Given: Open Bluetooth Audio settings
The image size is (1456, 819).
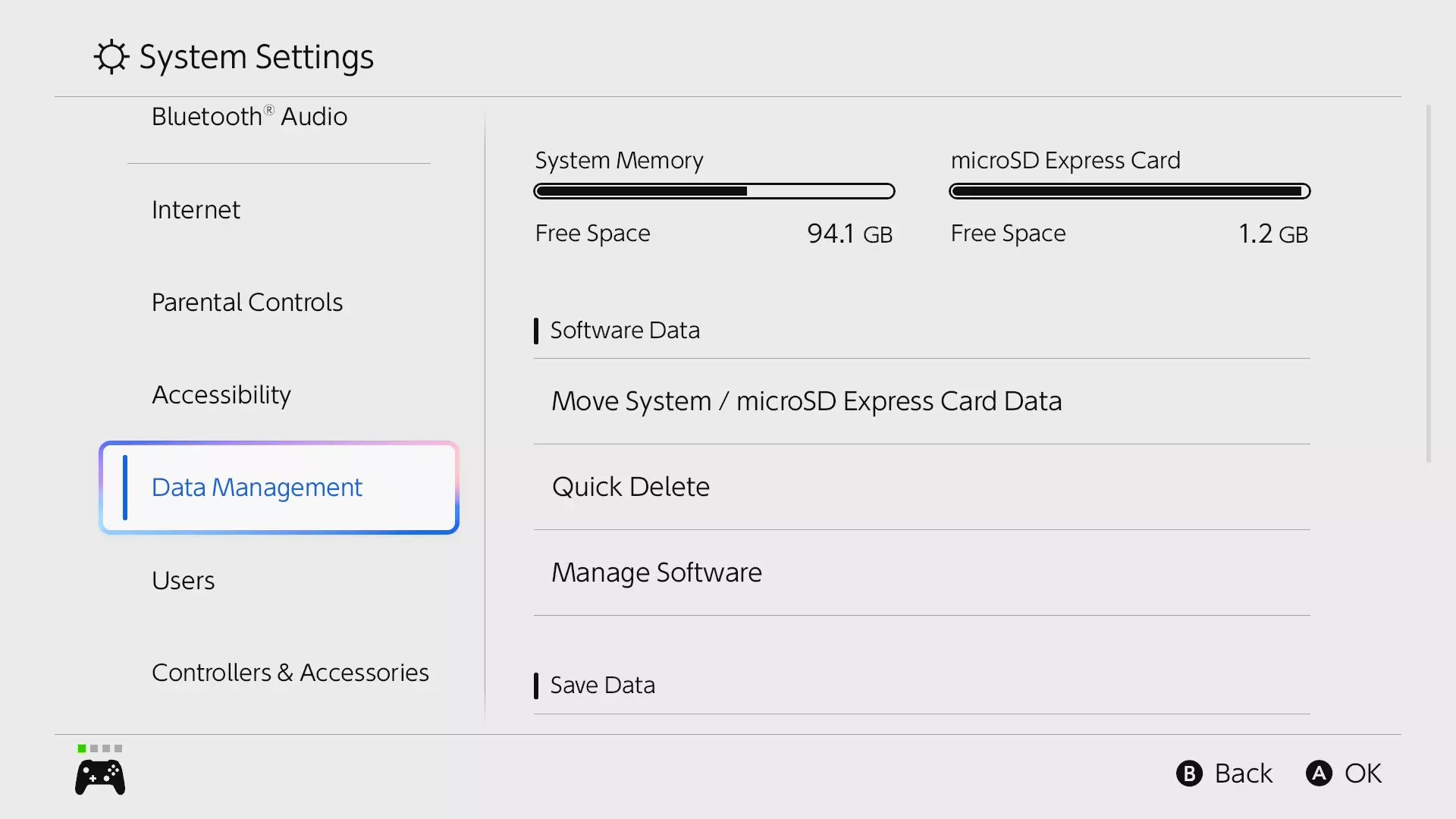Looking at the screenshot, I should 249,117.
